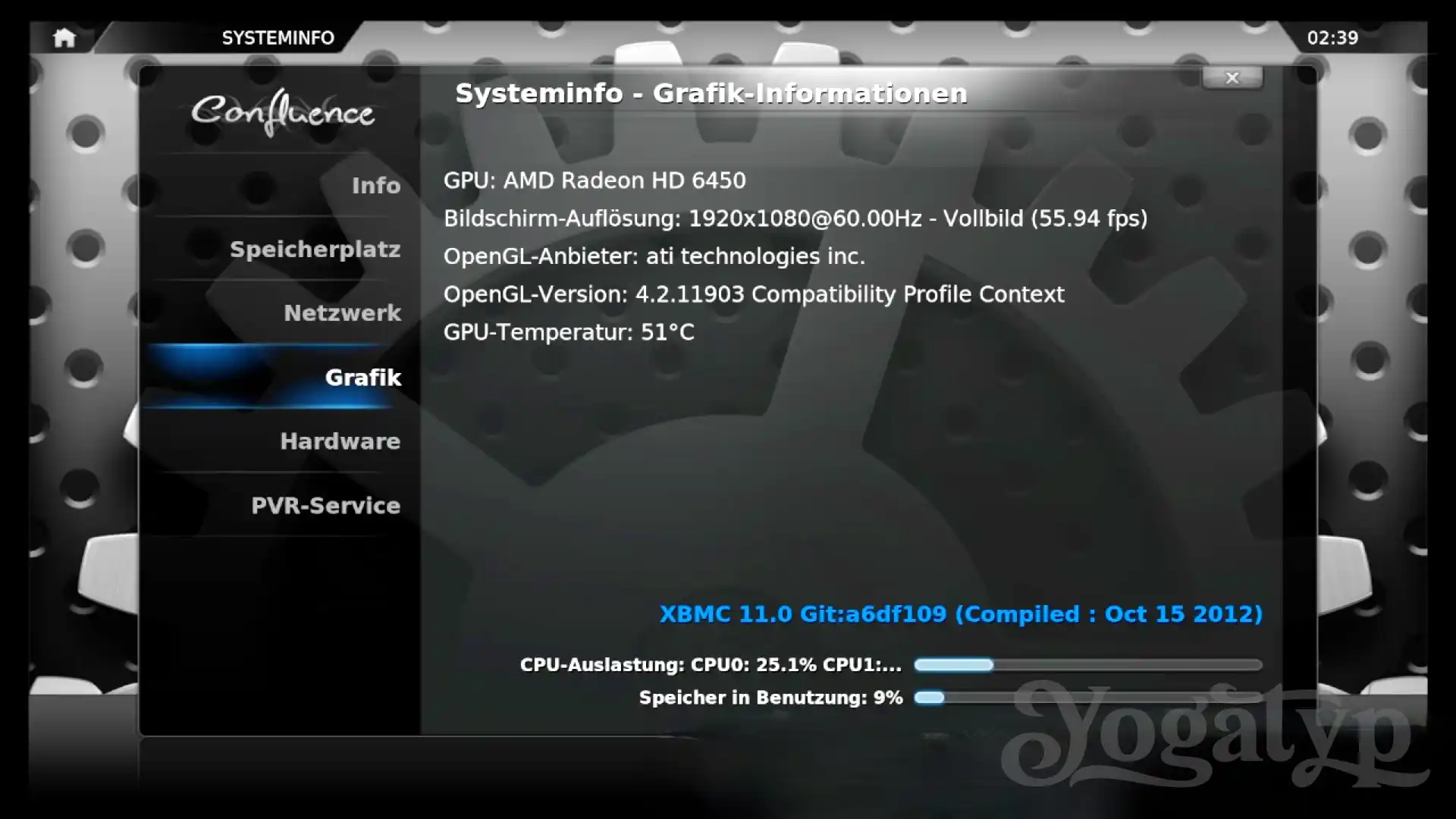Click the CPU-Auslastung: CPU0: 25.1% label
Image resolution: width=1456 pixels, height=819 pixels.
tap(711, 665)
